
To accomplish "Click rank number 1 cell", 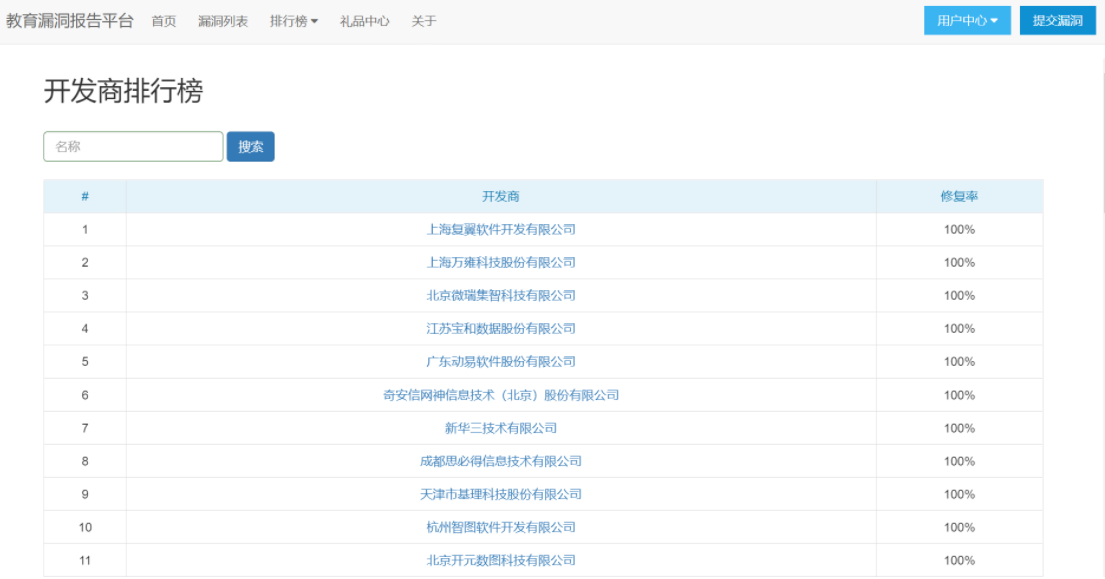I will [x=85, y=230].
